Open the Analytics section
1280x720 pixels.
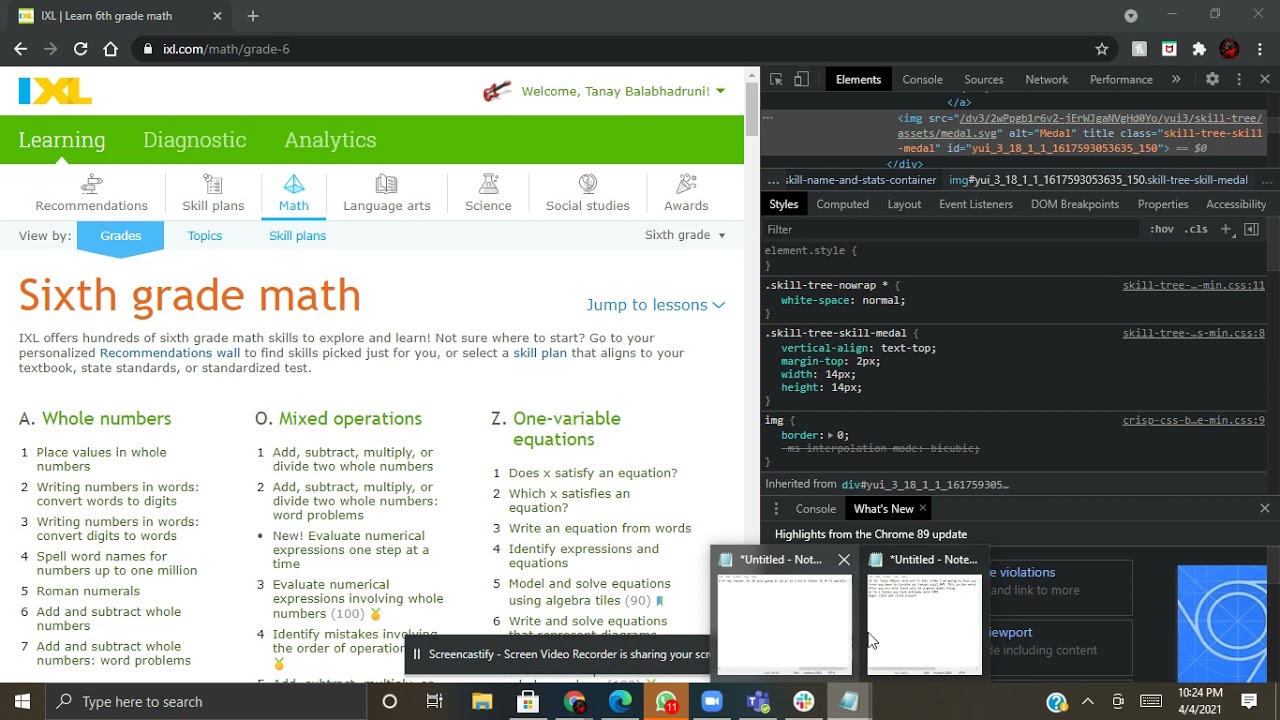(330, 140)
